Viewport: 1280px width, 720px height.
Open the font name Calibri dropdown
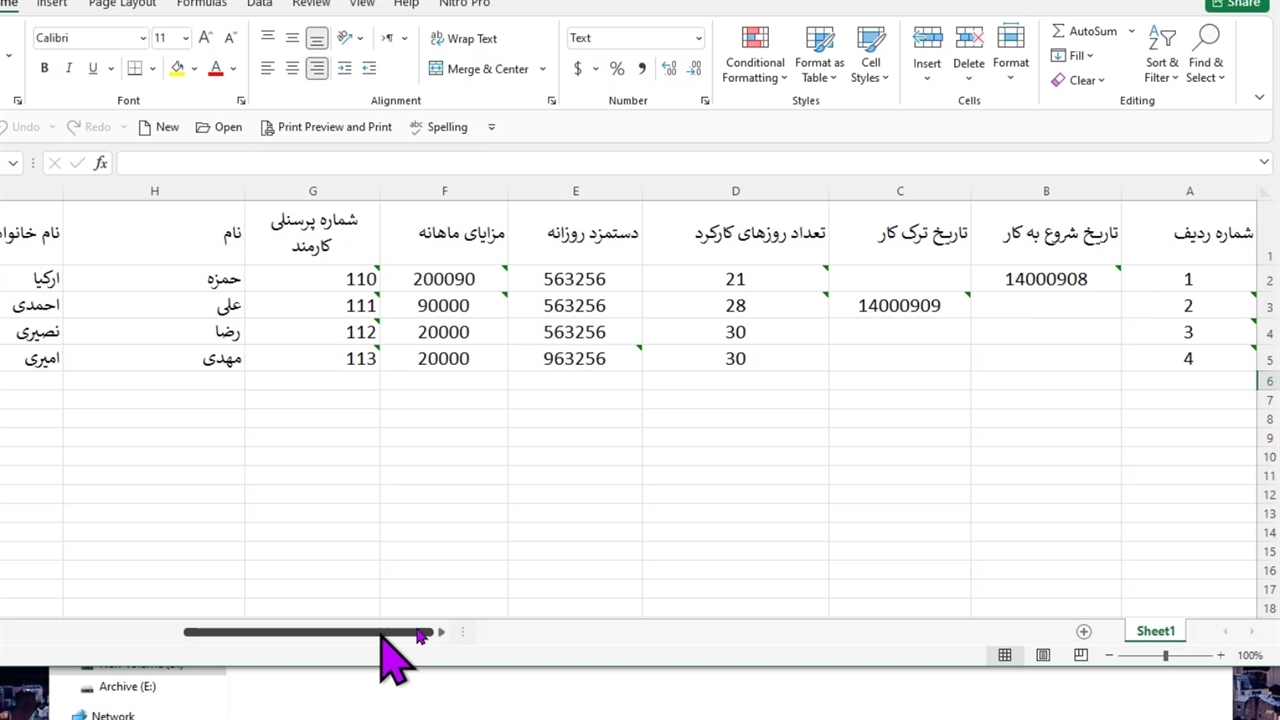pyautogui.click(x=142, y=39)
